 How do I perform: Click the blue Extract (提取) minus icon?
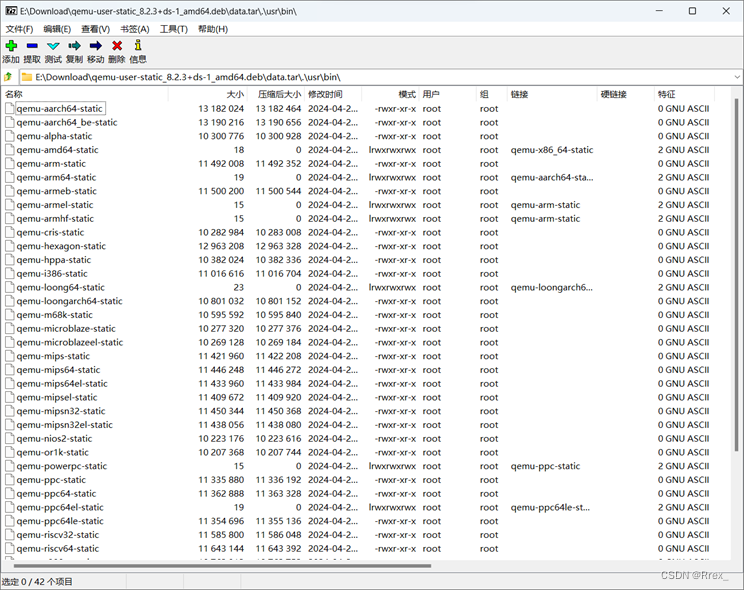(x=32, y=46)
